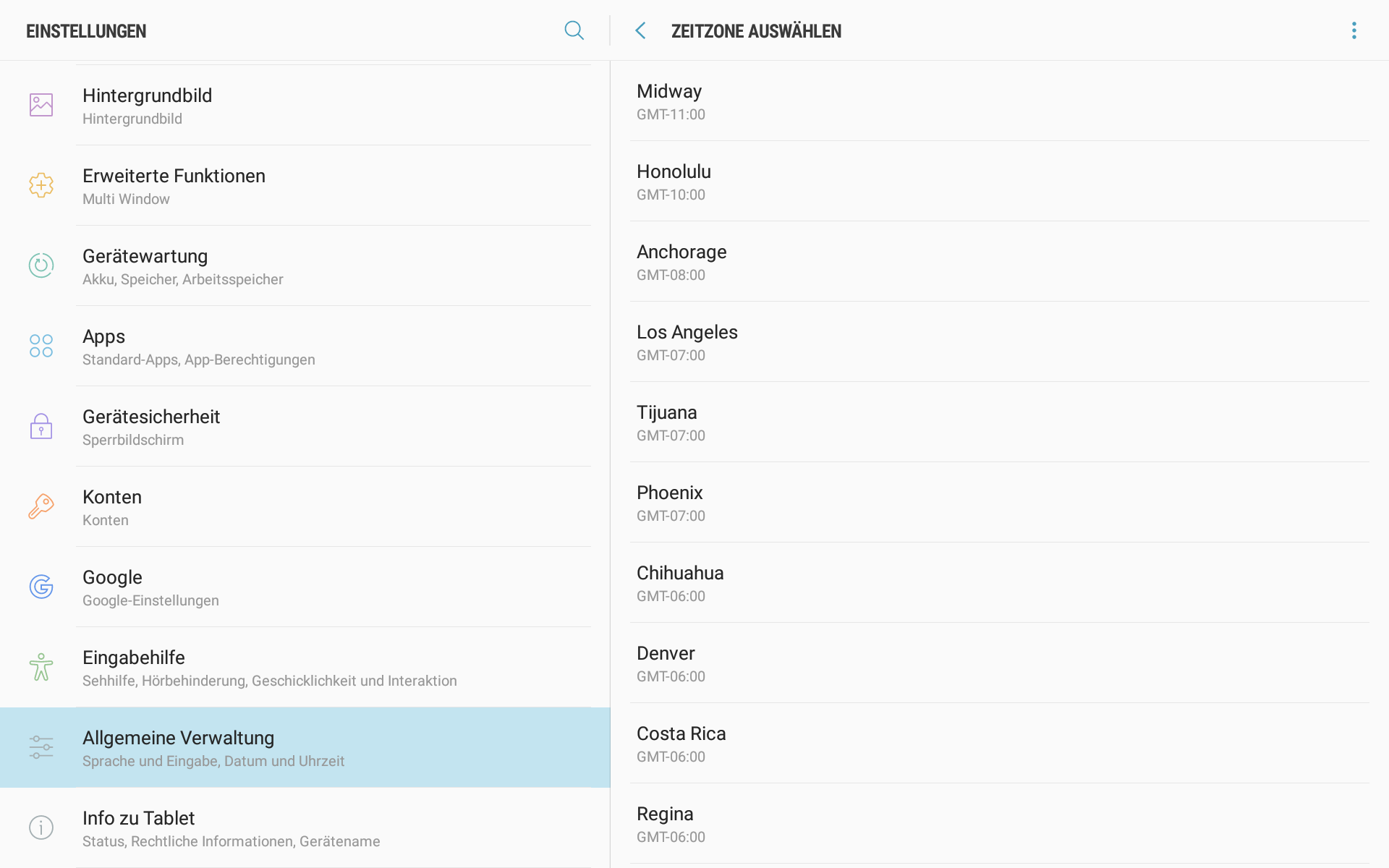
Task: Select Midway GMT-11:00 time zone
Action: point(998,101)
